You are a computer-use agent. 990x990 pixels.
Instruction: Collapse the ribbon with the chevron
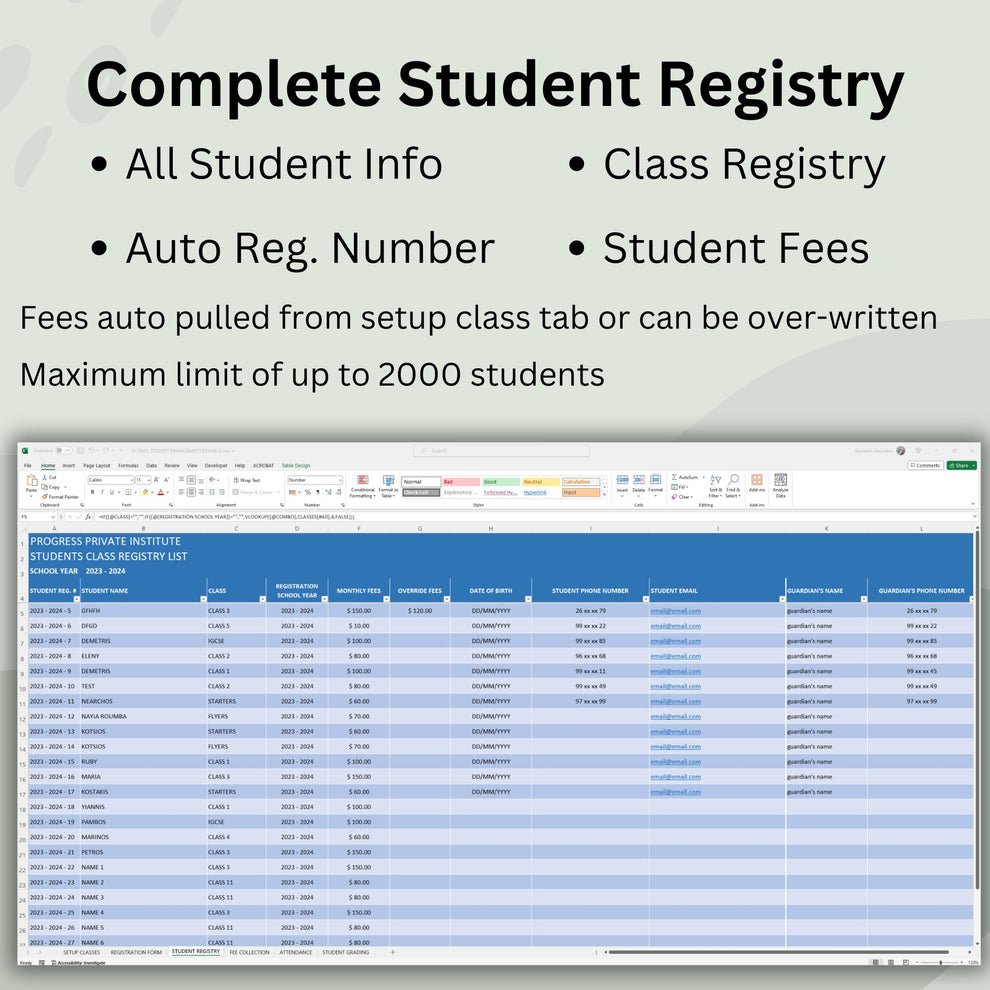click(973, 504)
